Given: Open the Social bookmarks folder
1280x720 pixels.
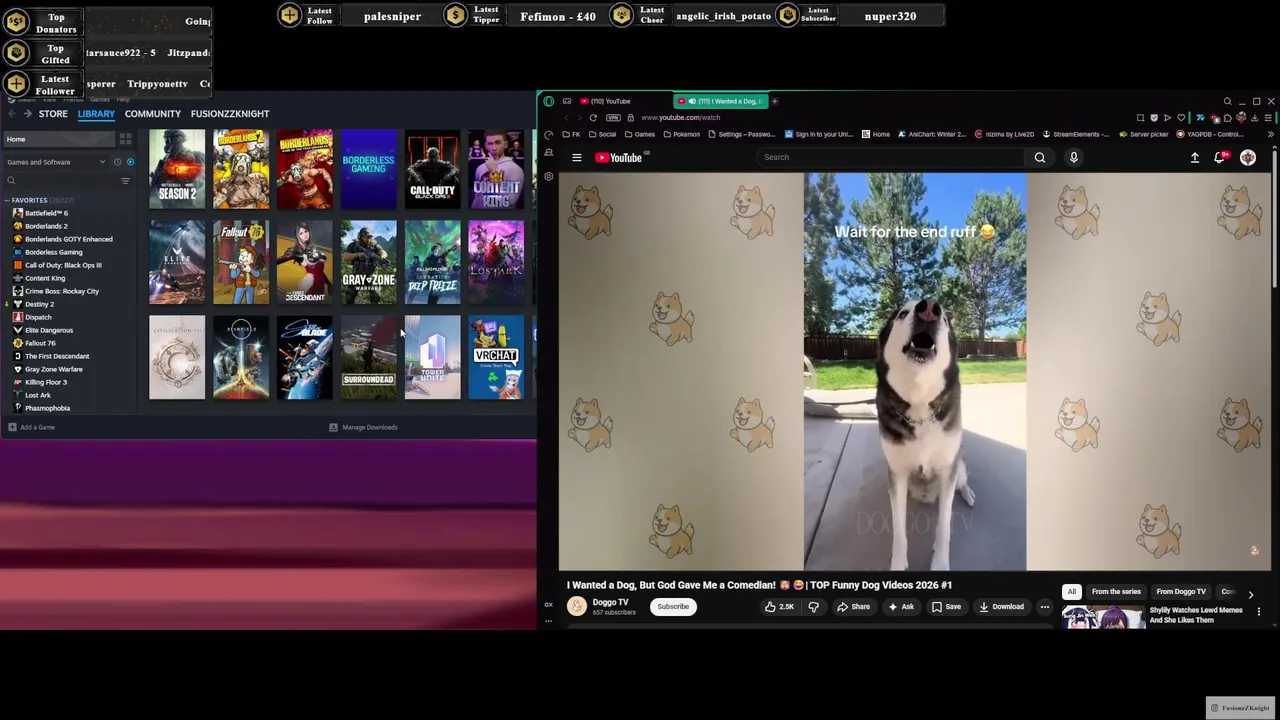Looking at the screenshot, I should (x=602, y=134).
